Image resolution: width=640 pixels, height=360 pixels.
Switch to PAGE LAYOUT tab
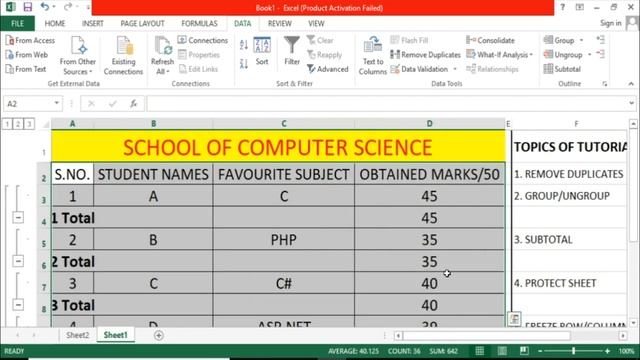[x=142, y=24]
